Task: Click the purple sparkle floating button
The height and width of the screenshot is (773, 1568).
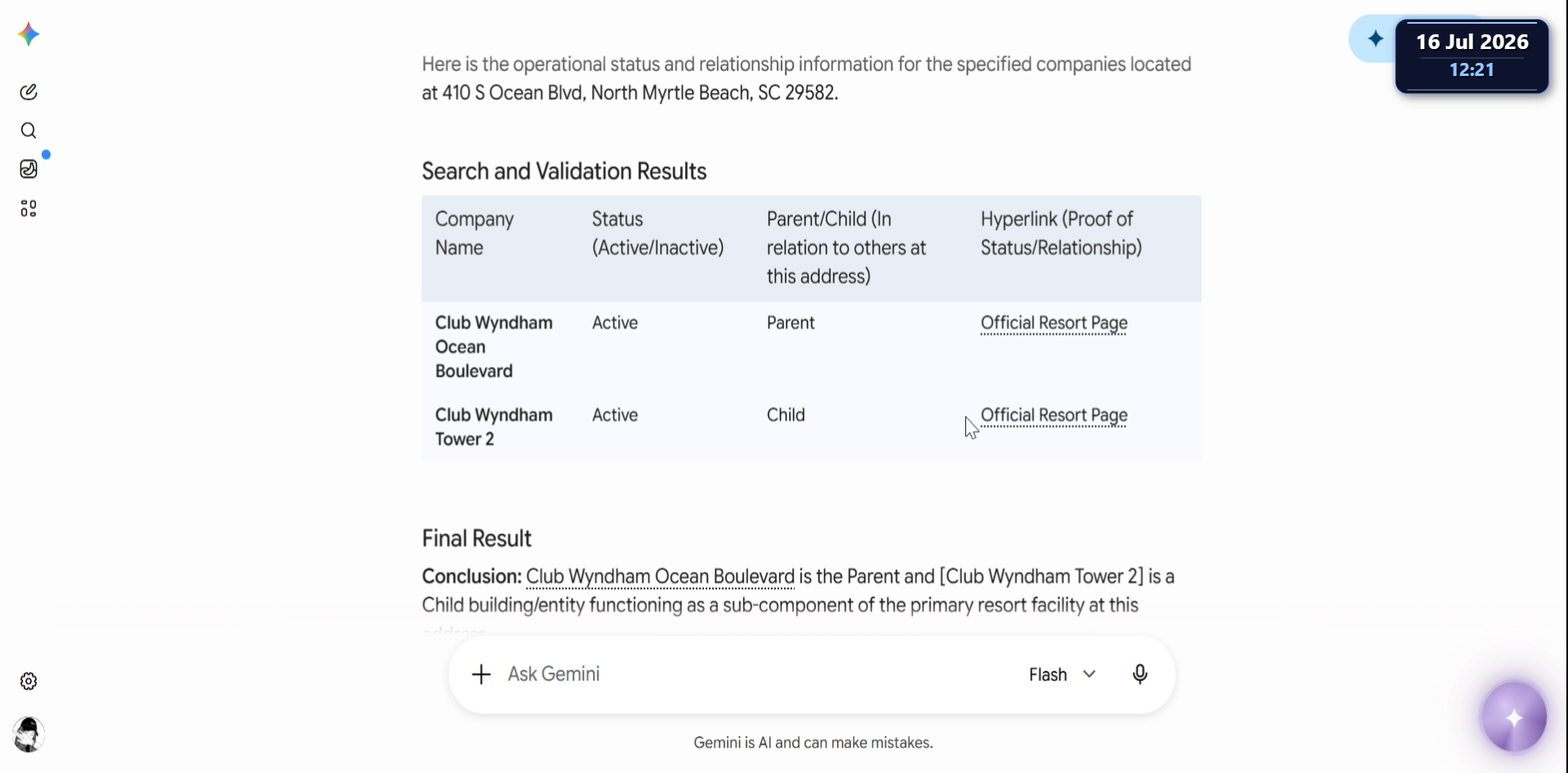Action: click(x=1514, y=717)
